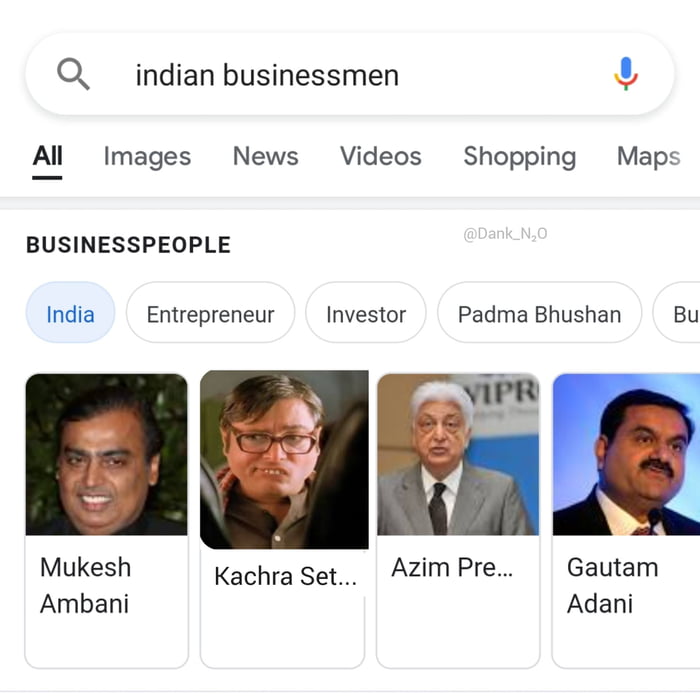Click the search magnifying glass icon

tap(74, 74)
